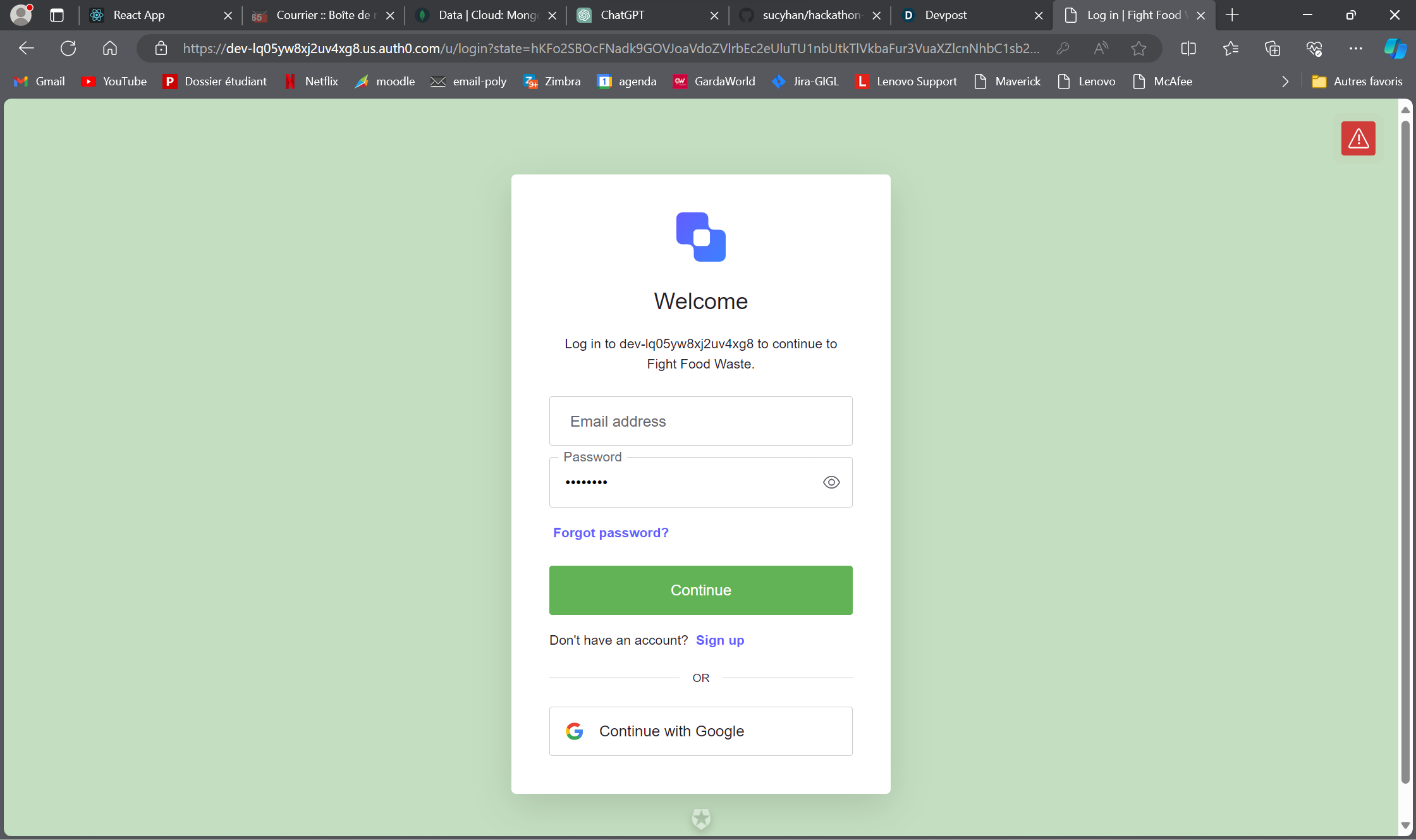Click the green Continue button
This screenshot has width=1416, height=840.
(700, 590)
